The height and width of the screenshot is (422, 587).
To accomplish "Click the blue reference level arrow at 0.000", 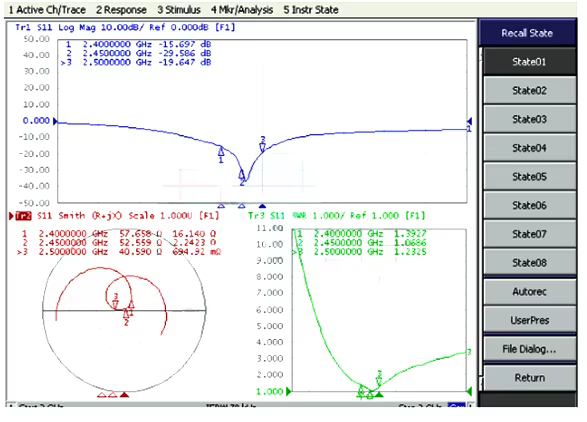I will [55, 121].
